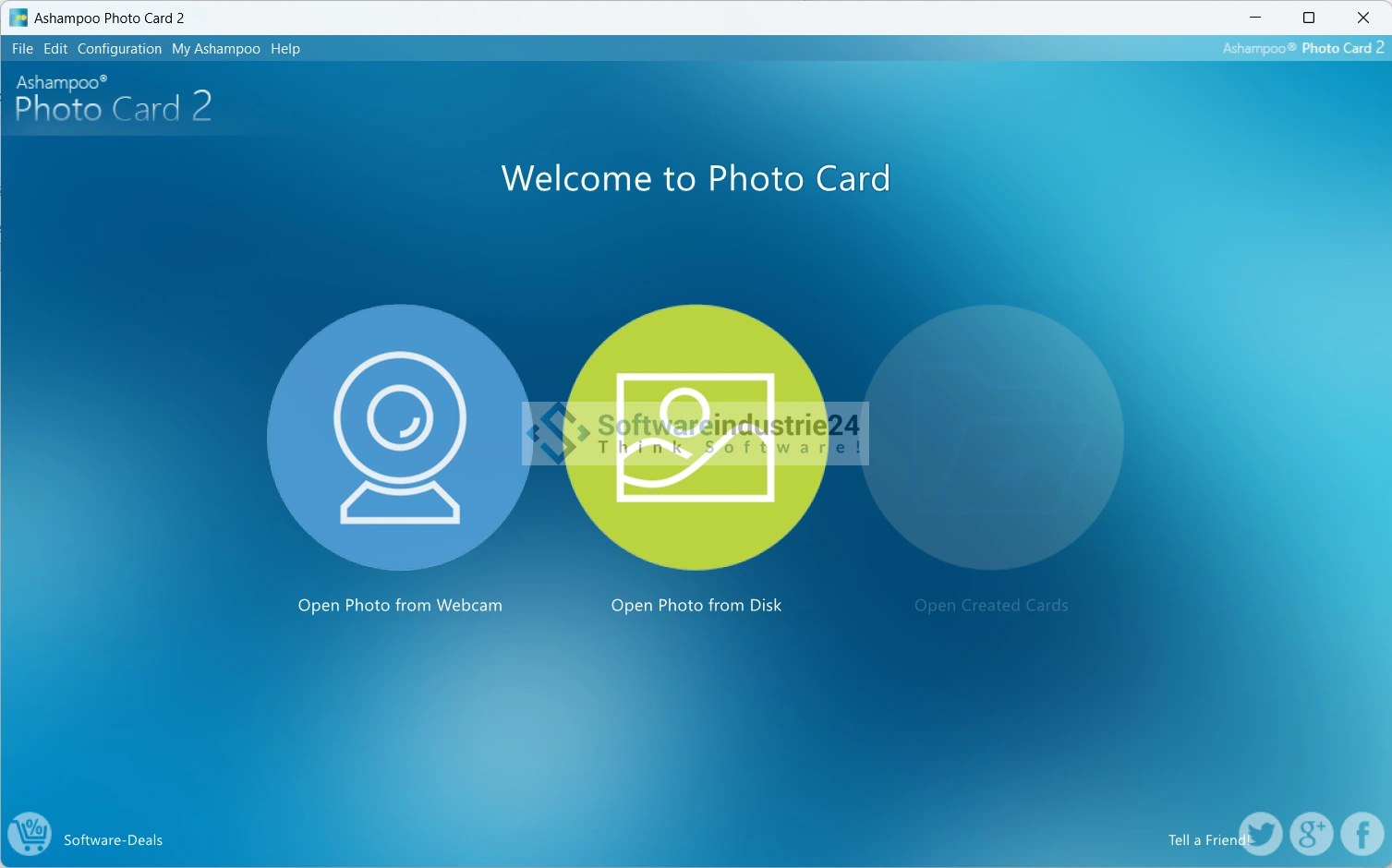Click the green photo-from-disk circle icon
The height and width of the screenshot is (868, 1392).
(696, 437)
